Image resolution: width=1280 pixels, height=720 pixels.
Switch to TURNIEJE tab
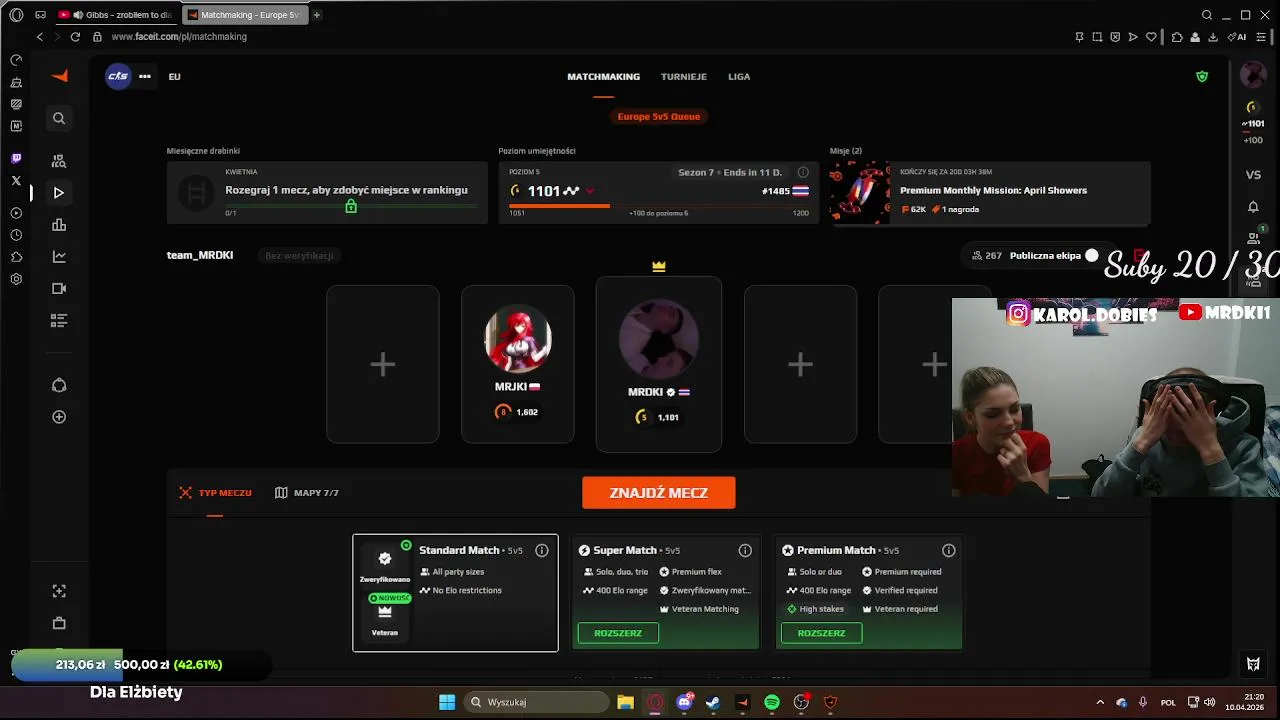(684, 76)
